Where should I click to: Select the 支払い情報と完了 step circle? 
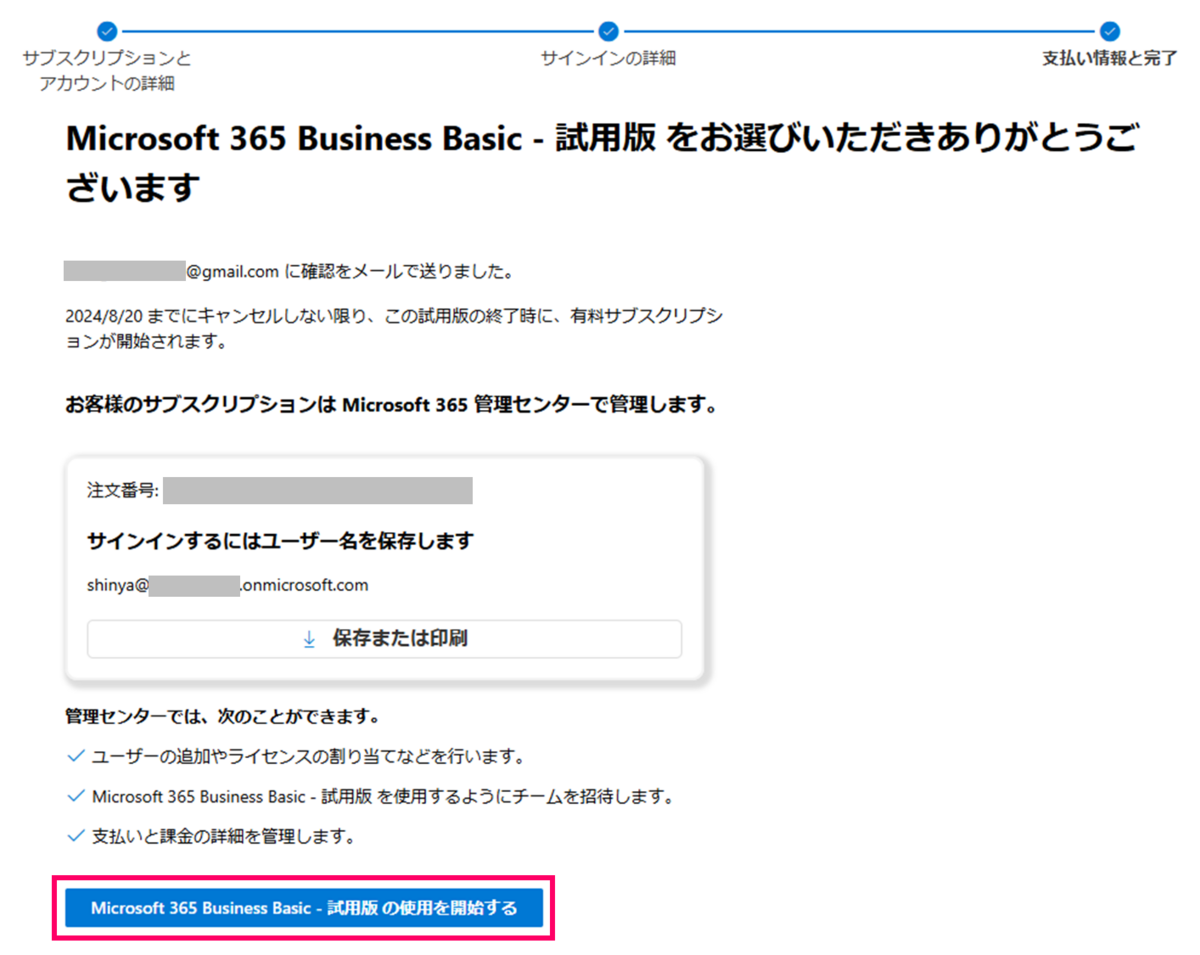(1109, 31)
